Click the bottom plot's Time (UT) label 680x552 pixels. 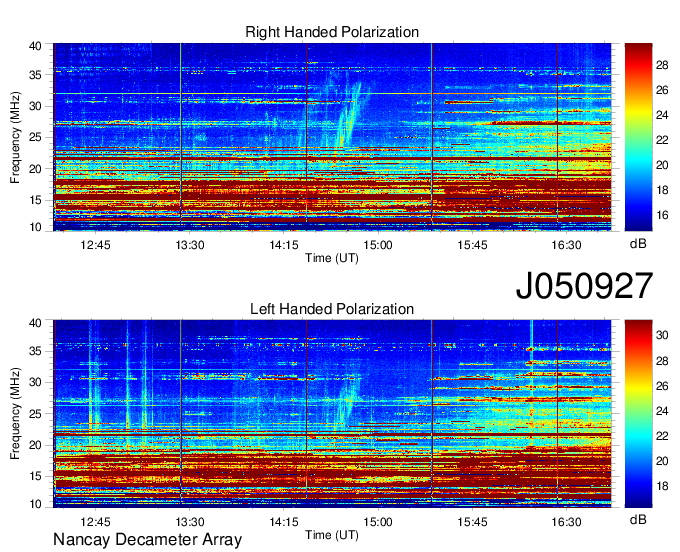332,535
